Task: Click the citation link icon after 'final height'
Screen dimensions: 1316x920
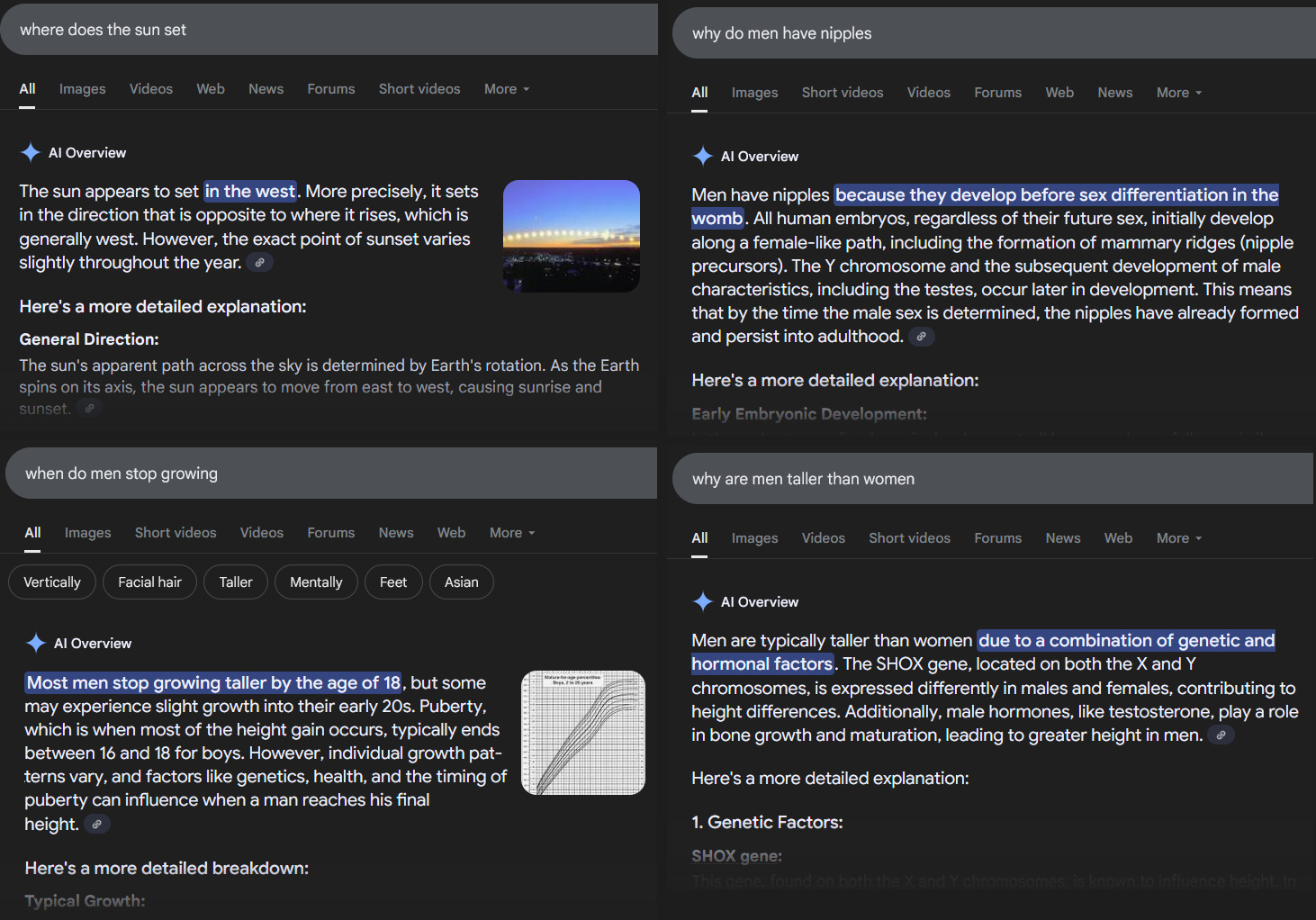Action: click(96, 824)
